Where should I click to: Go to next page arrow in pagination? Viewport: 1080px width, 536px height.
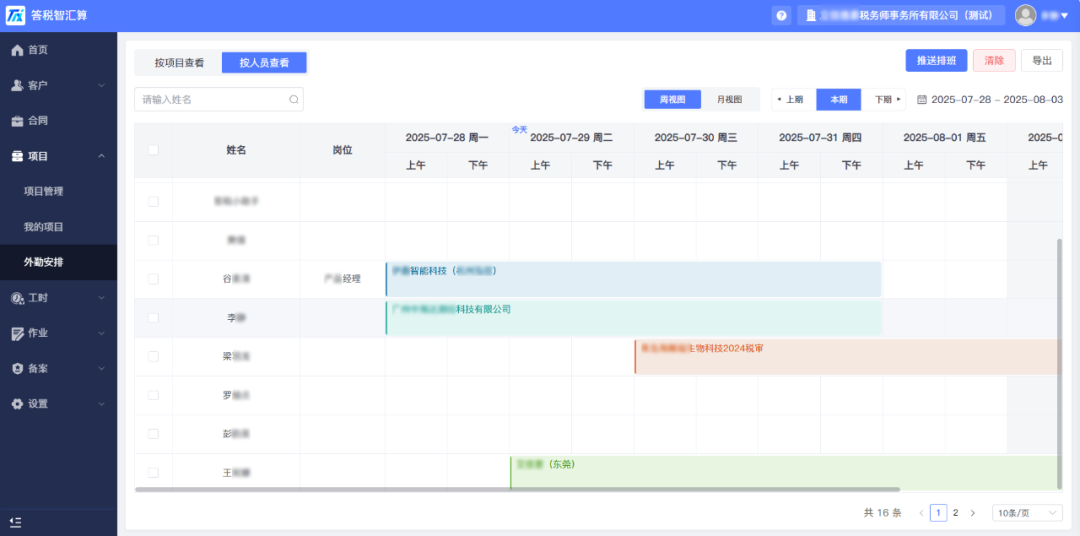click(973, 513)
